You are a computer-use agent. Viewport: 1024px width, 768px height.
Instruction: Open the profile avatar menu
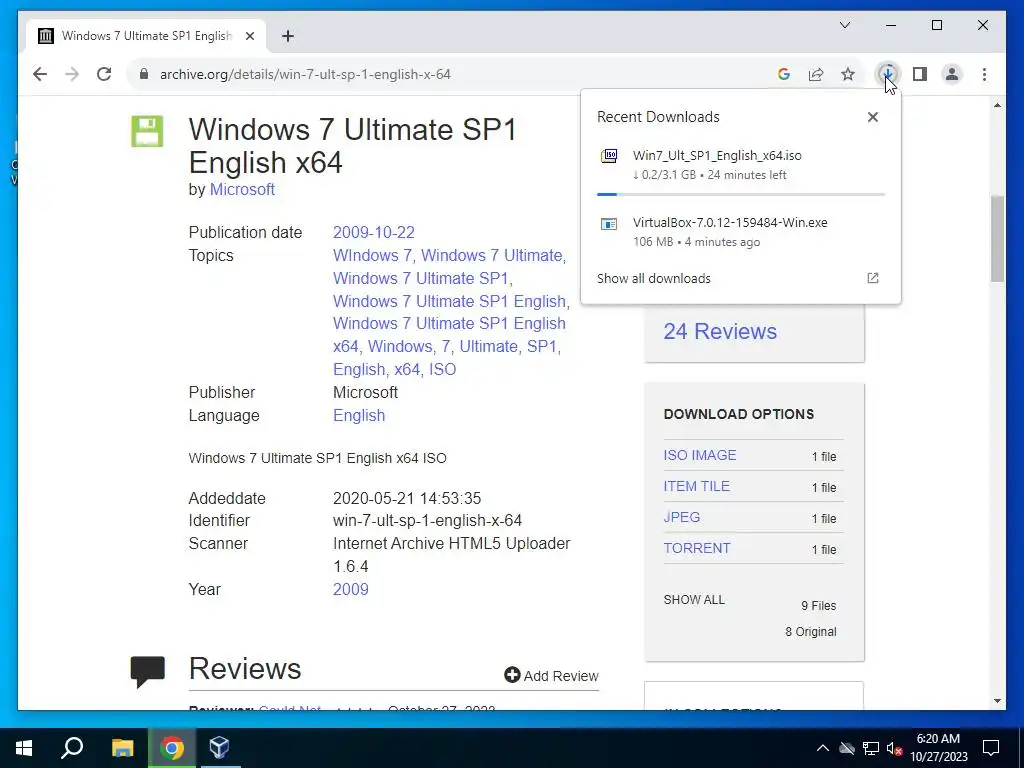pos(952,74)
